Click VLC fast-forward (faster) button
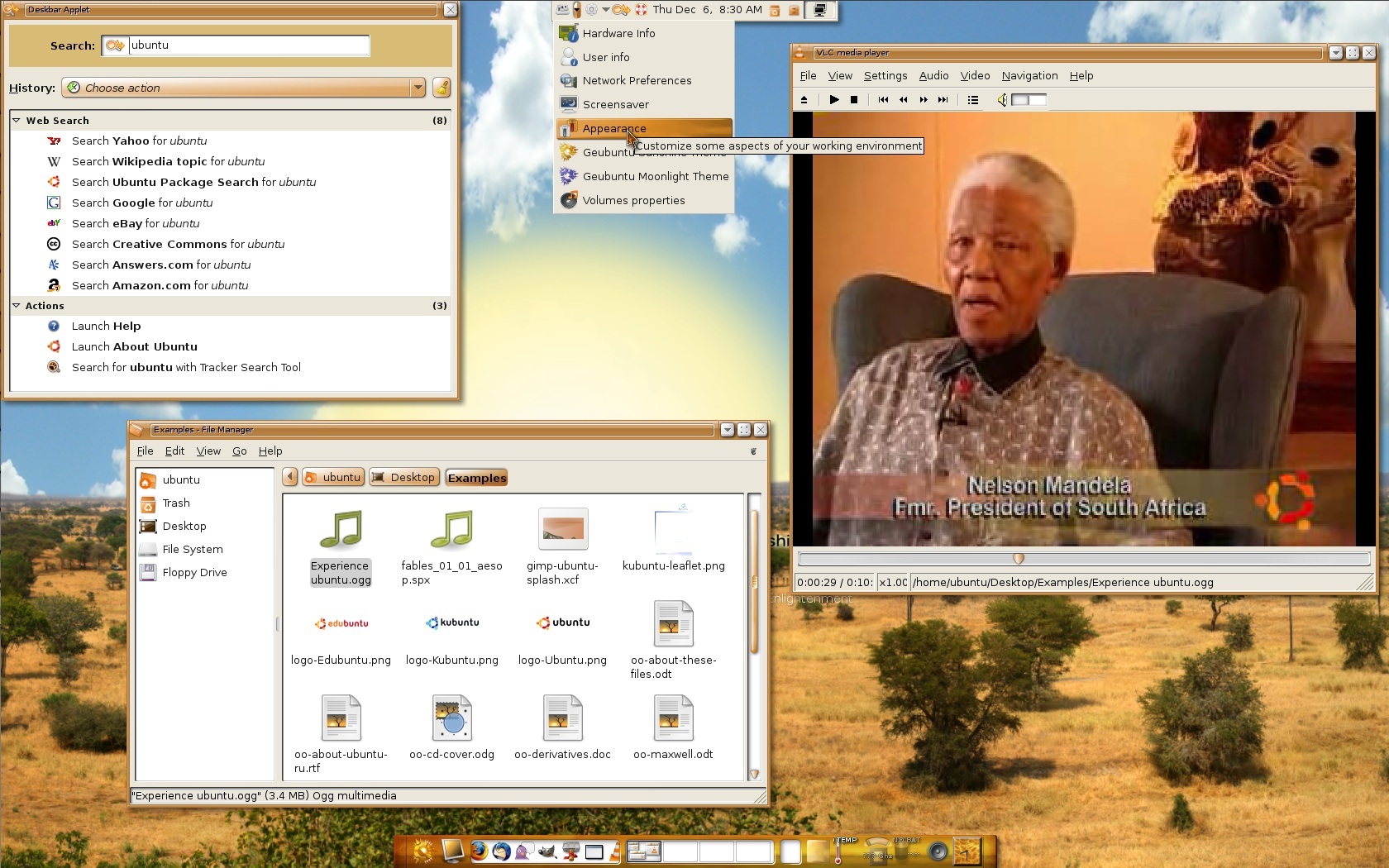1389x868 pixels. 924,100
